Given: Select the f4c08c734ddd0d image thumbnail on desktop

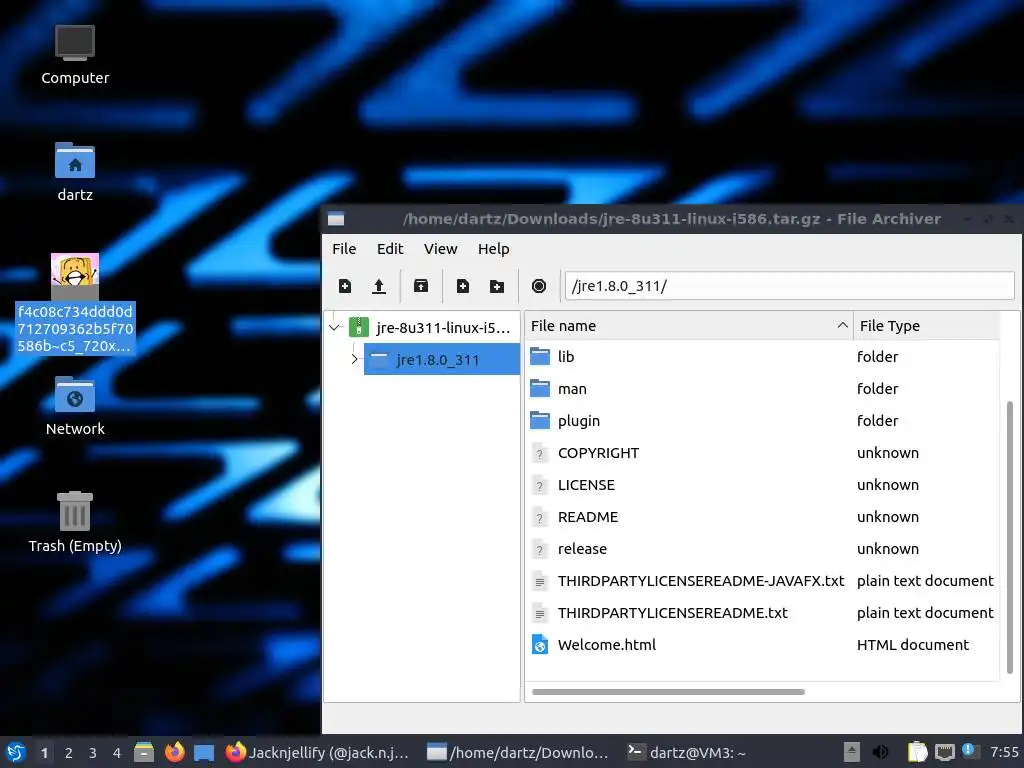Looking at the screenshot, I should [75, 277].
